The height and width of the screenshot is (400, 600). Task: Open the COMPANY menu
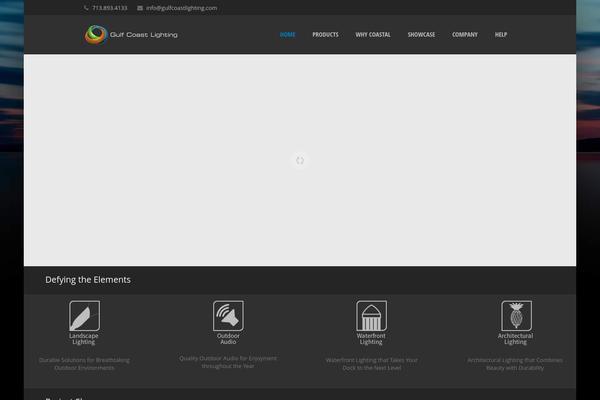coord(465,34)
